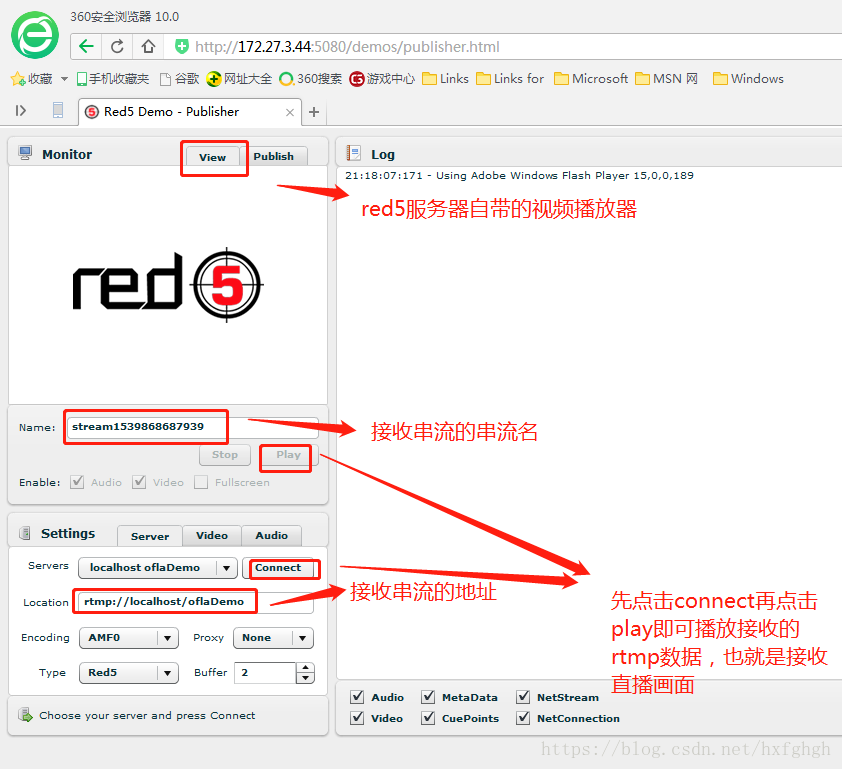Open 谷歌 bookmark
This screenshot has height=769, width=842.
[x=180, y=79]
